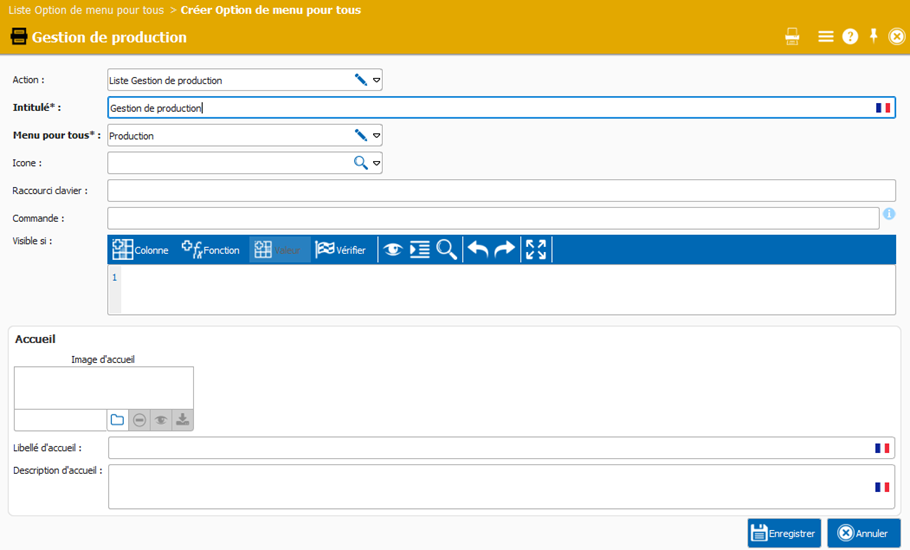Click the magnifier search icon in editor toolbar
The height and width of the screenshot is (550, 910).
446,250
